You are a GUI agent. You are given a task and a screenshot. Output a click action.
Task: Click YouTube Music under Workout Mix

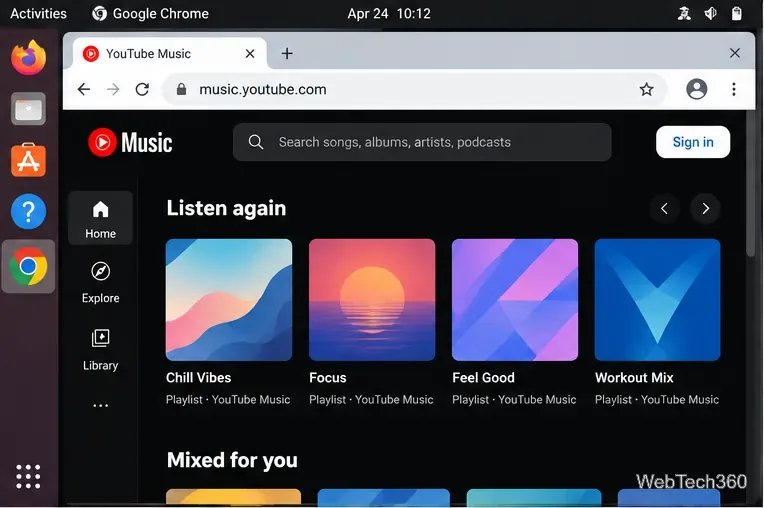pyautogui.click(x=680, y=399)
